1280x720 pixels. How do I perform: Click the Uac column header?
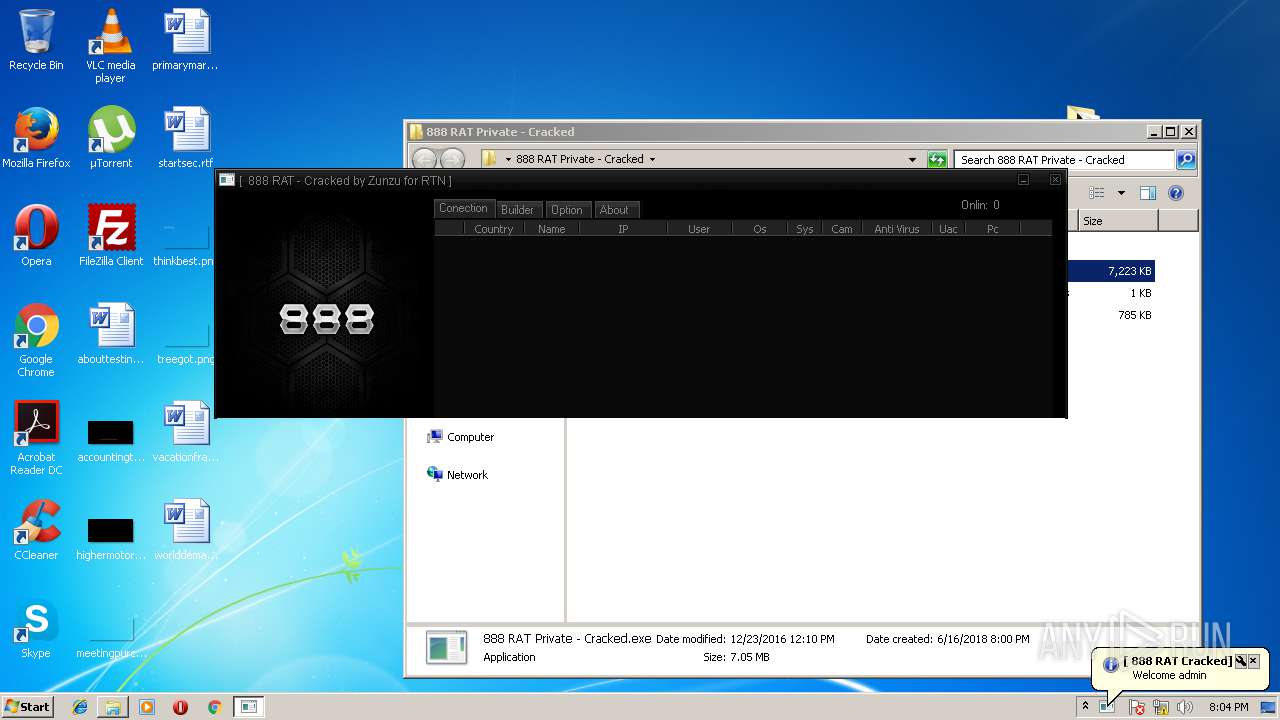point(948,229)
